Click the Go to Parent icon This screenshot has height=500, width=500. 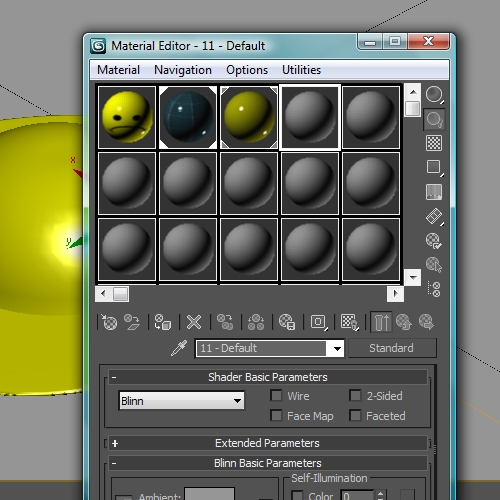click(x=404, y=322)
